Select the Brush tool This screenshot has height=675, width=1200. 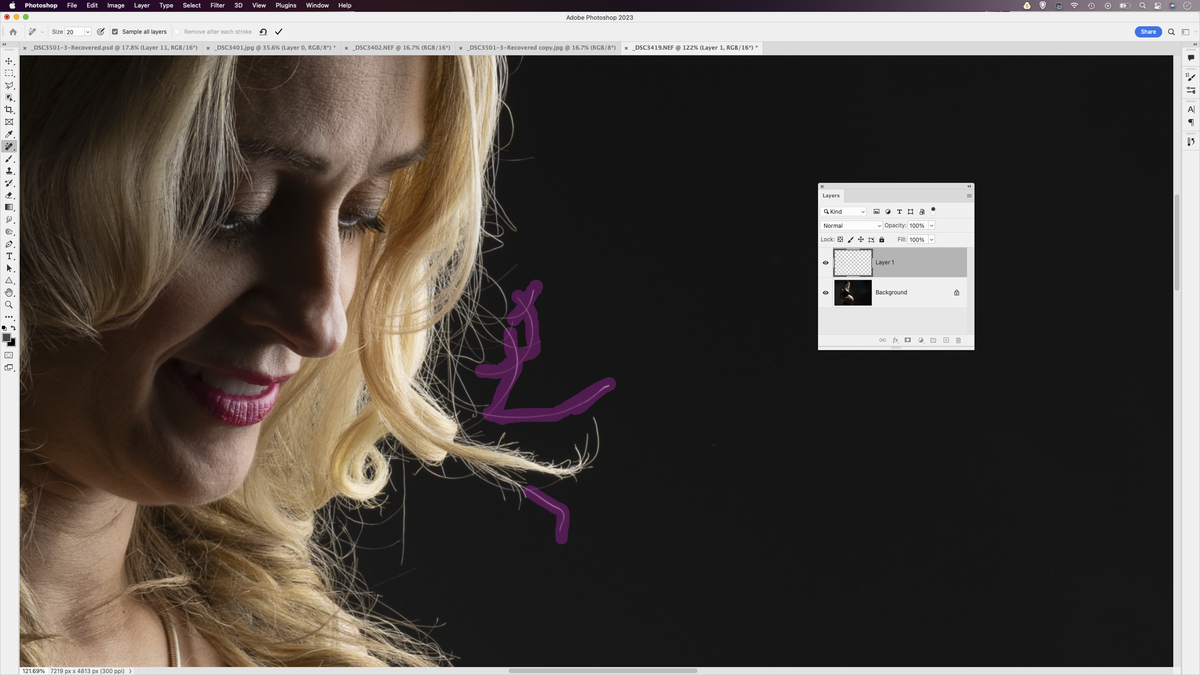pos(9,158)
